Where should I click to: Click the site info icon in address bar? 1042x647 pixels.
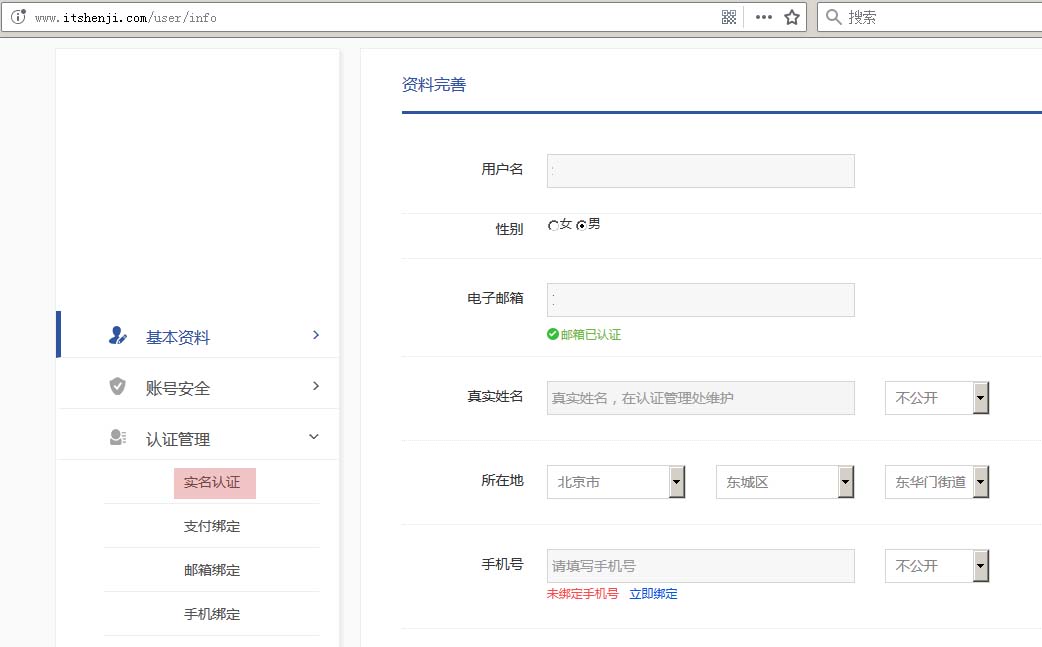(17, 17)
